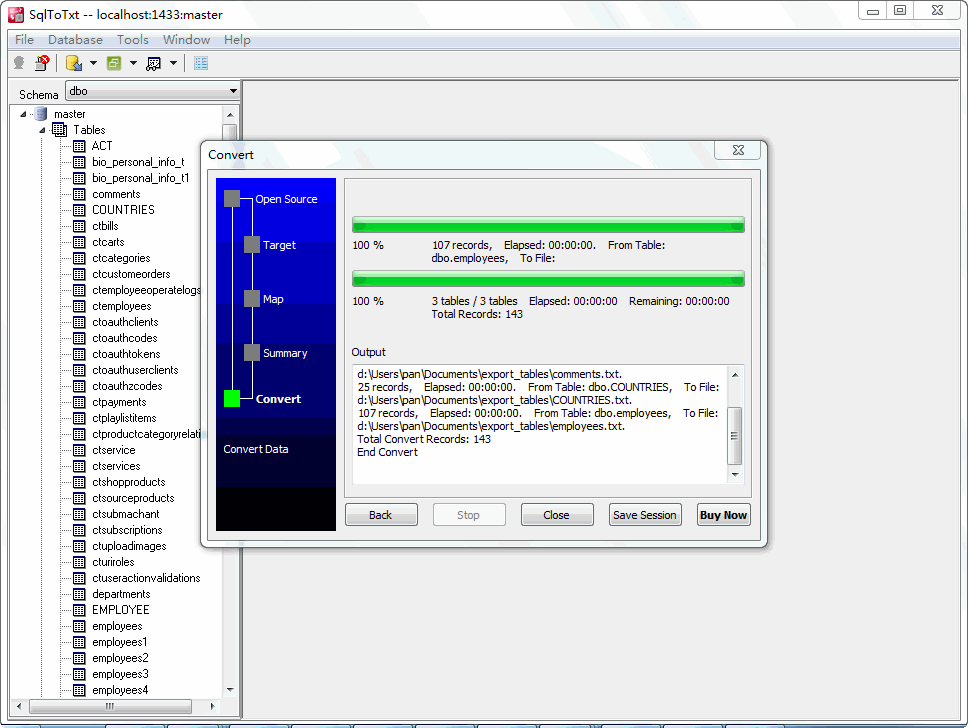Click the Stop button in Convert dialog
The image size is (968, 728).
(469, 515)
